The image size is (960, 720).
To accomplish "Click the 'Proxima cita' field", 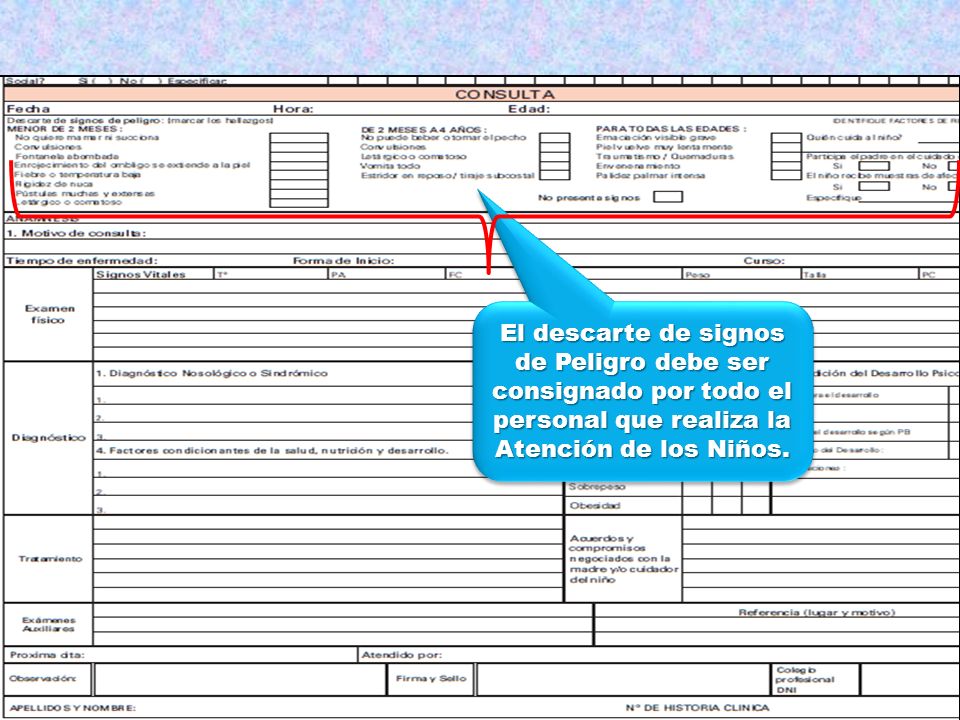I will coord(181,655).
